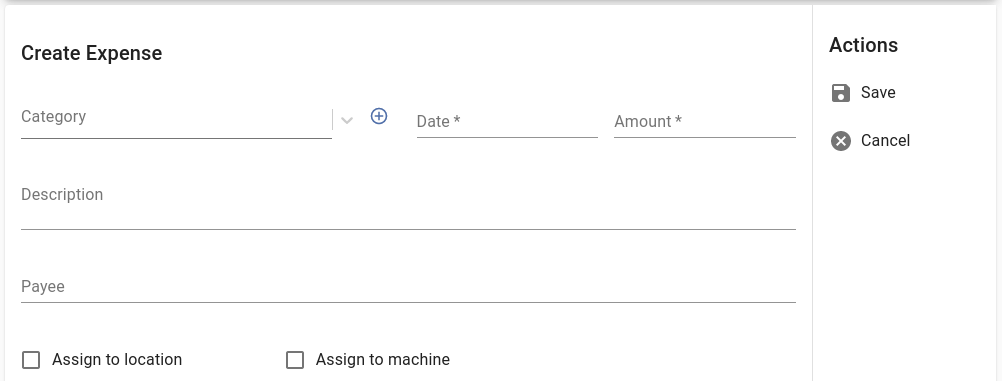The height and width of the screenshot is (381, 1002).
Task: Focus the Amount required field
Action: tap(705, 121)
